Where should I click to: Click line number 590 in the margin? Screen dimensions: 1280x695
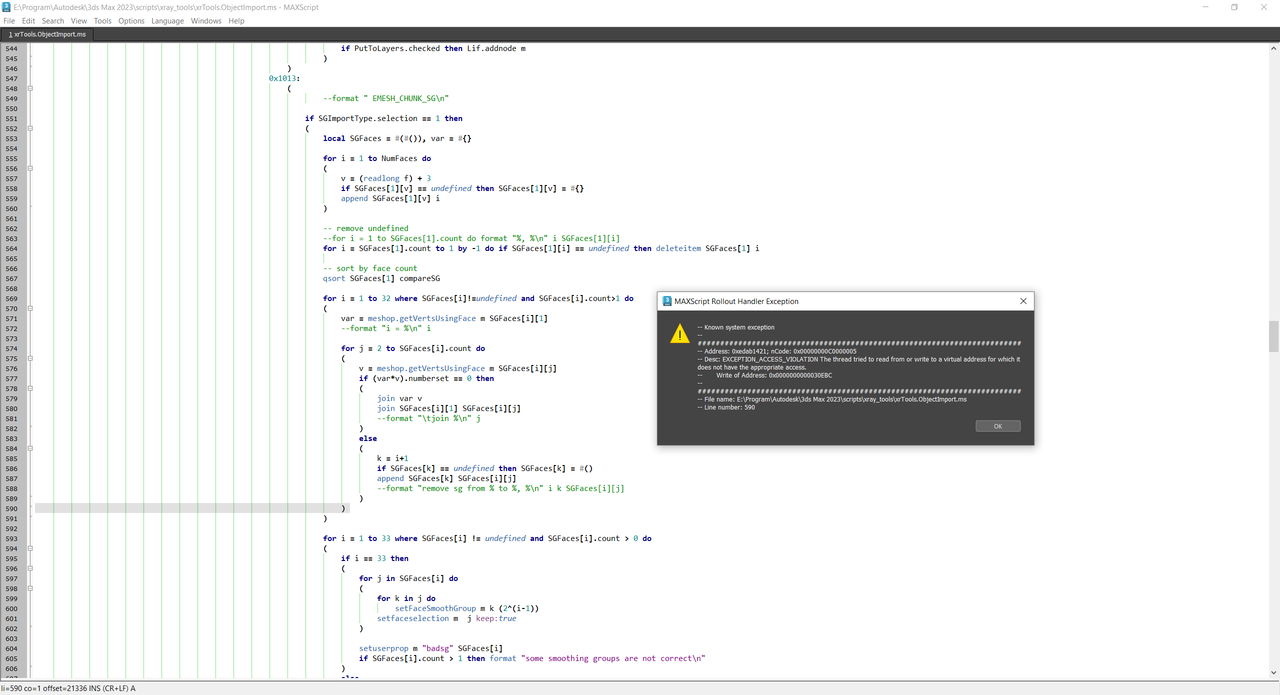pos(12,508)
